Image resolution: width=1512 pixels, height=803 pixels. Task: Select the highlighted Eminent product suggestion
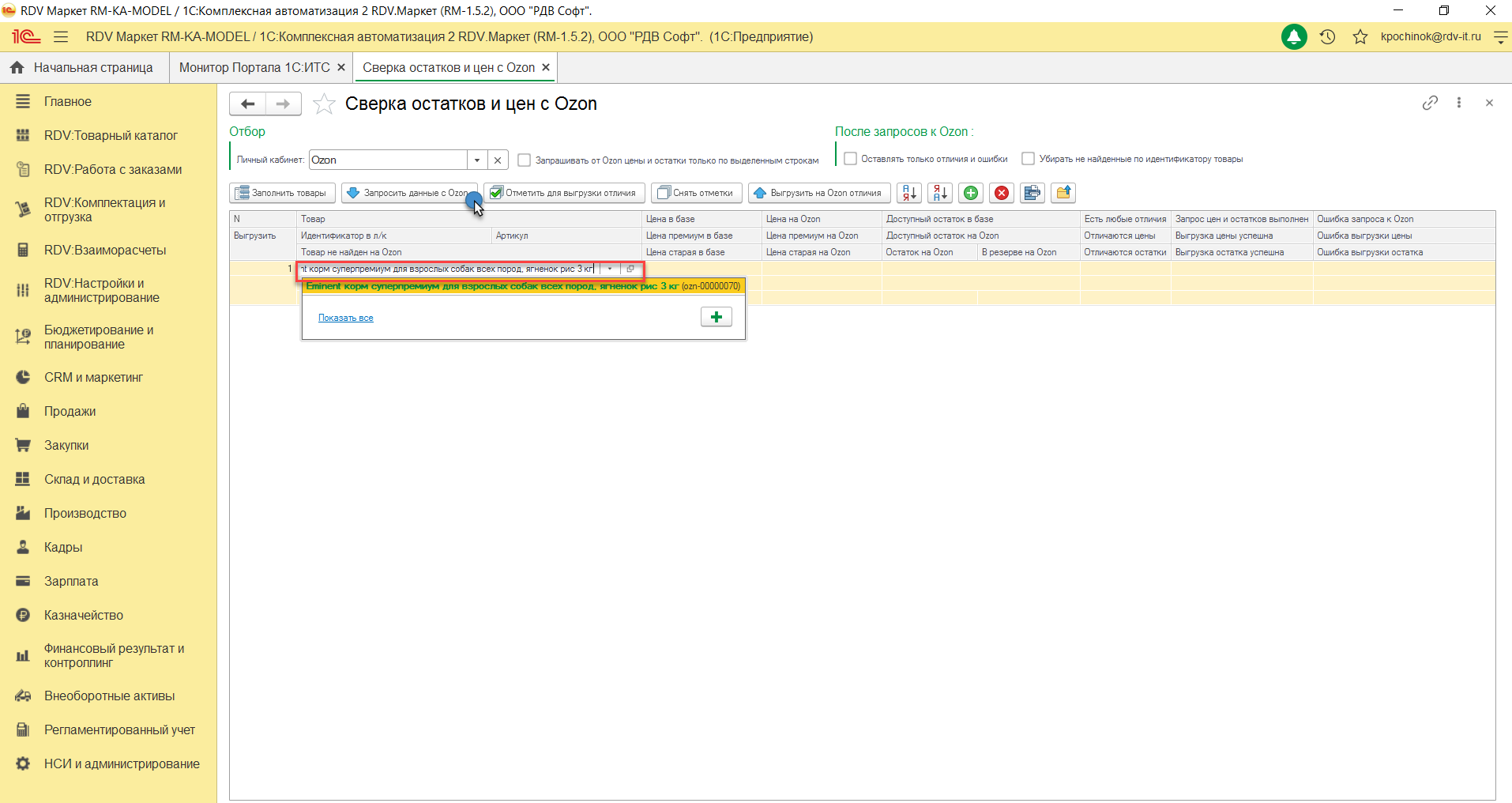pyautogui.click(x=523, y=286)
